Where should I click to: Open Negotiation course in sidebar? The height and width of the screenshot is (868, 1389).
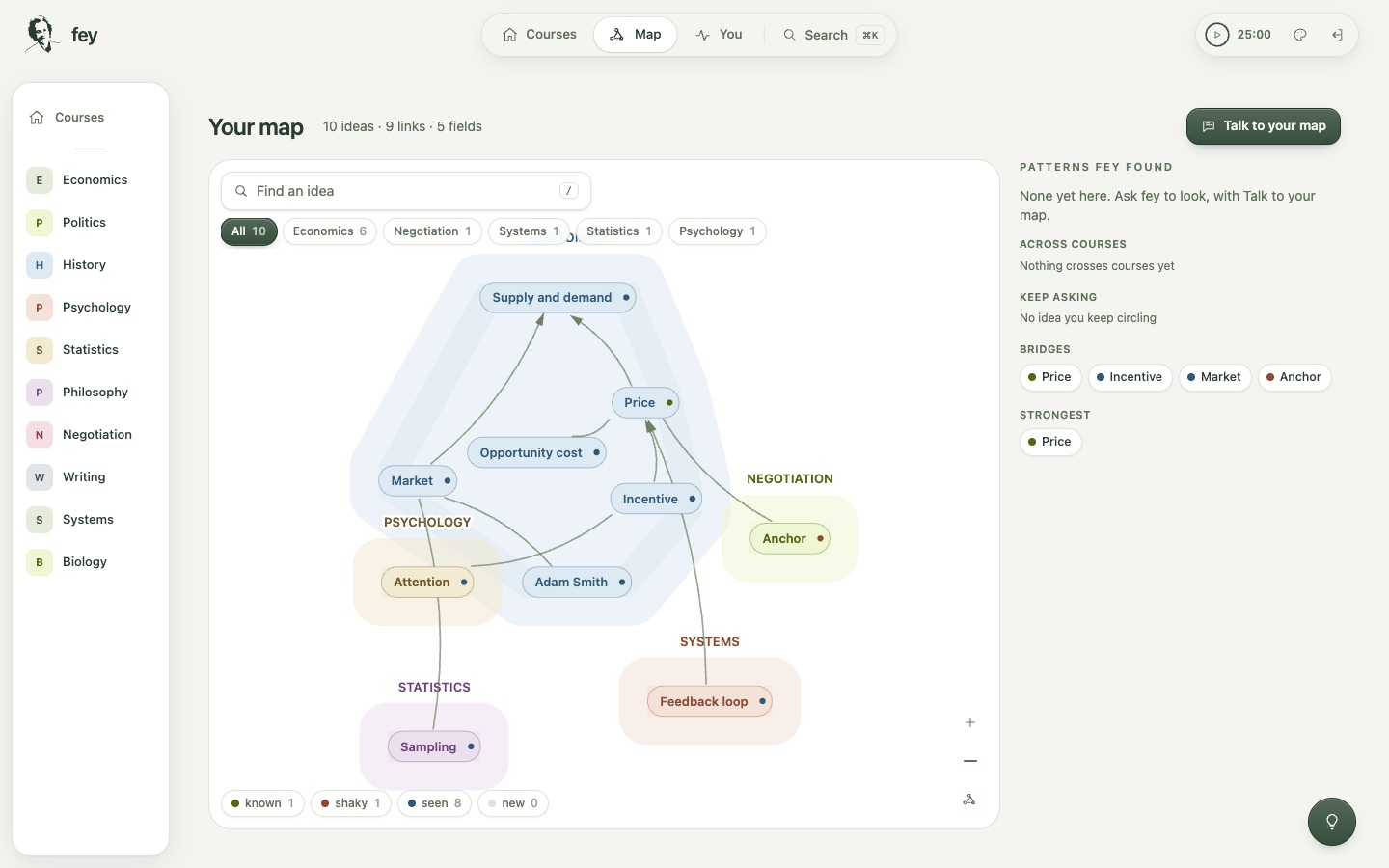[91, 435]
